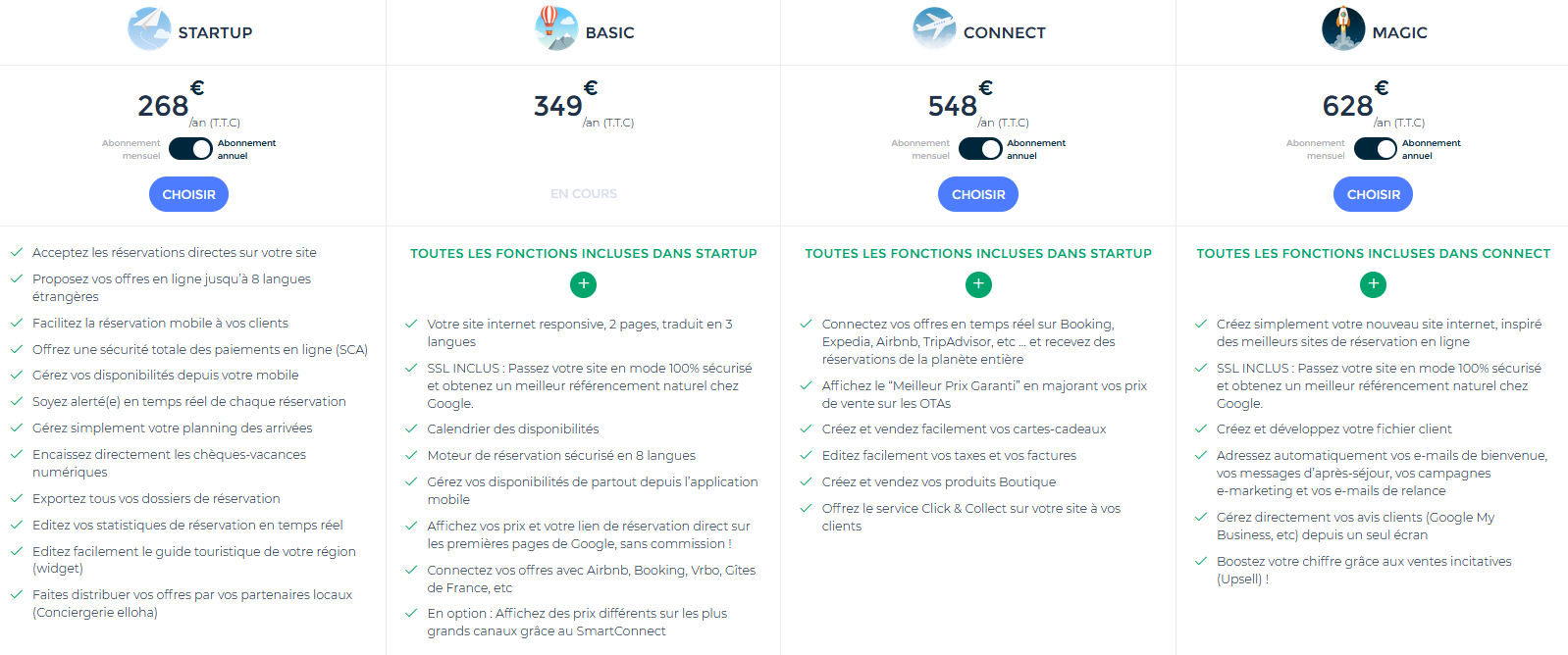The width and height of the screenshot is (1568, 655).
Task: Select the MAGIC plan heading
Action: coord(1400,32)
